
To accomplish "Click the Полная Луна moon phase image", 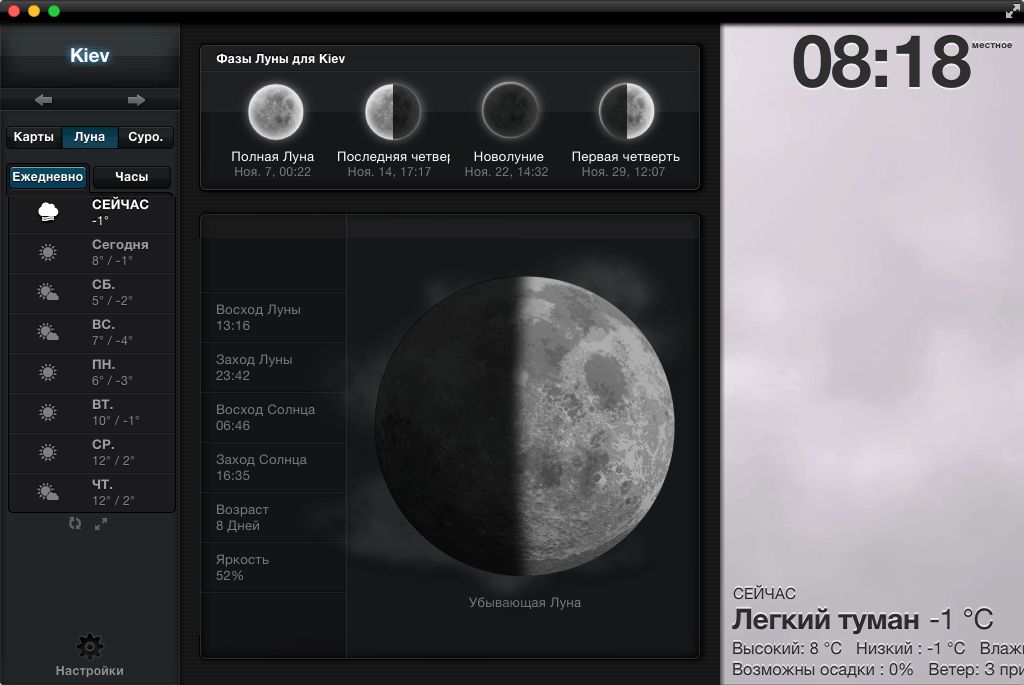I will pyautogui.click(x=276, y=112).
